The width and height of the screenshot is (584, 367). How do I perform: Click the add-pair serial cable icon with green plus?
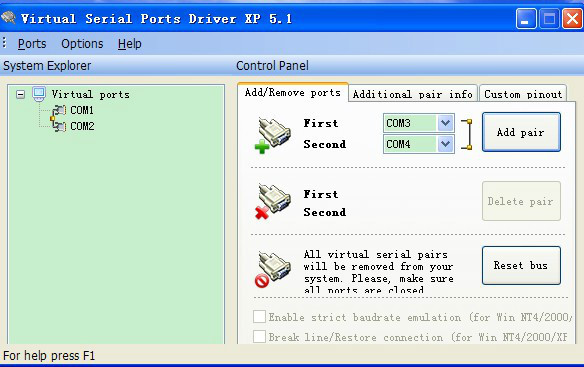(x=273, y=135)
